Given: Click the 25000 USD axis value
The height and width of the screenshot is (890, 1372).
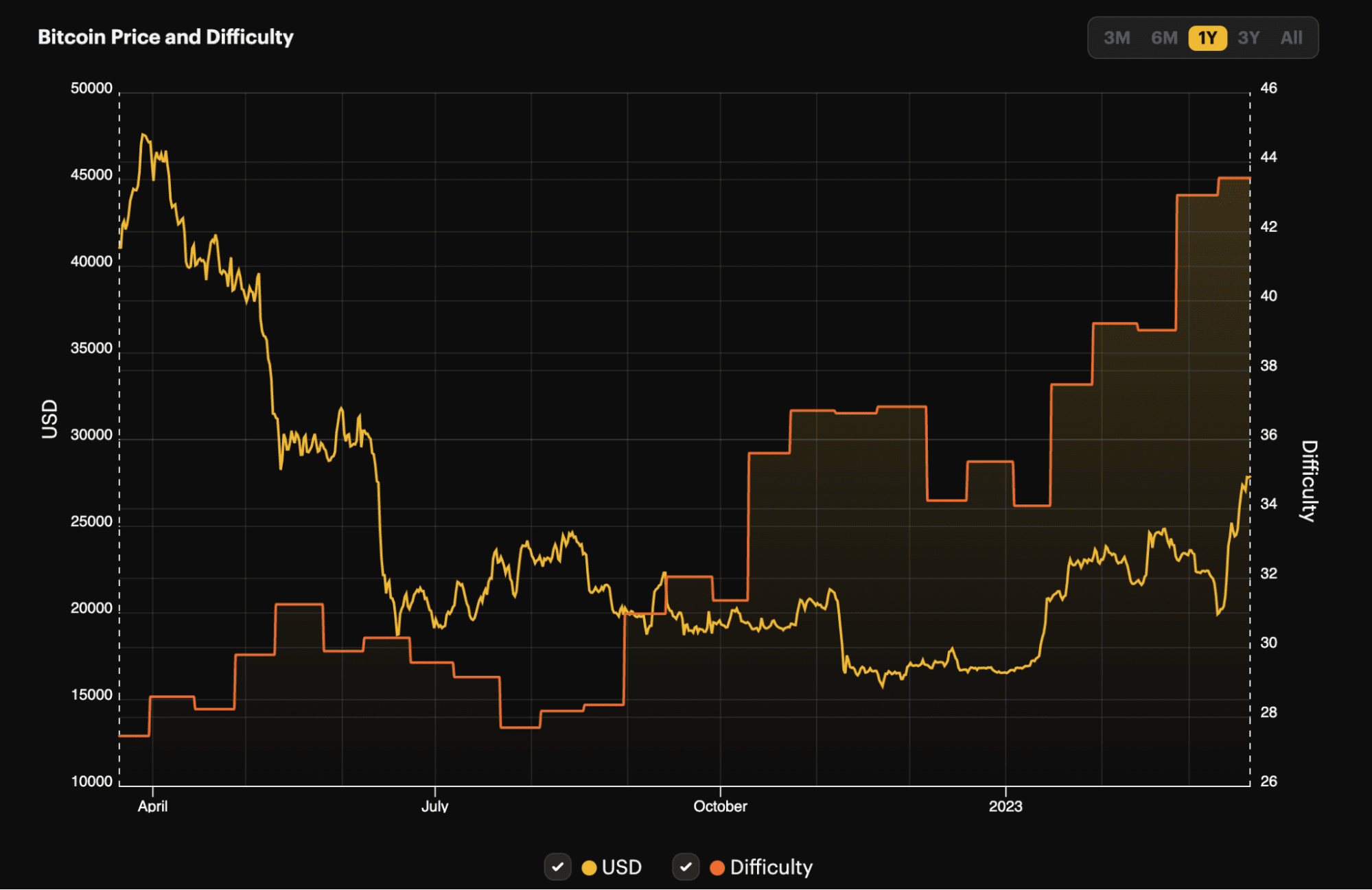Looking at the screenshot, I should [x=91, y=522].
